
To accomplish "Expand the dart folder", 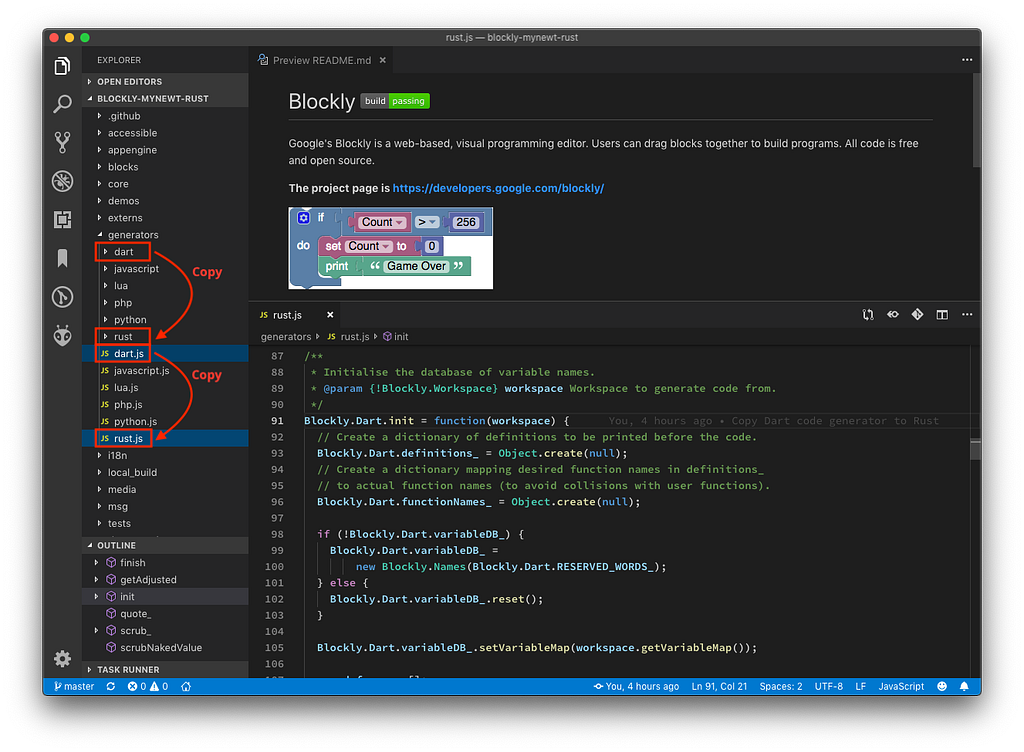I will 166,251.
